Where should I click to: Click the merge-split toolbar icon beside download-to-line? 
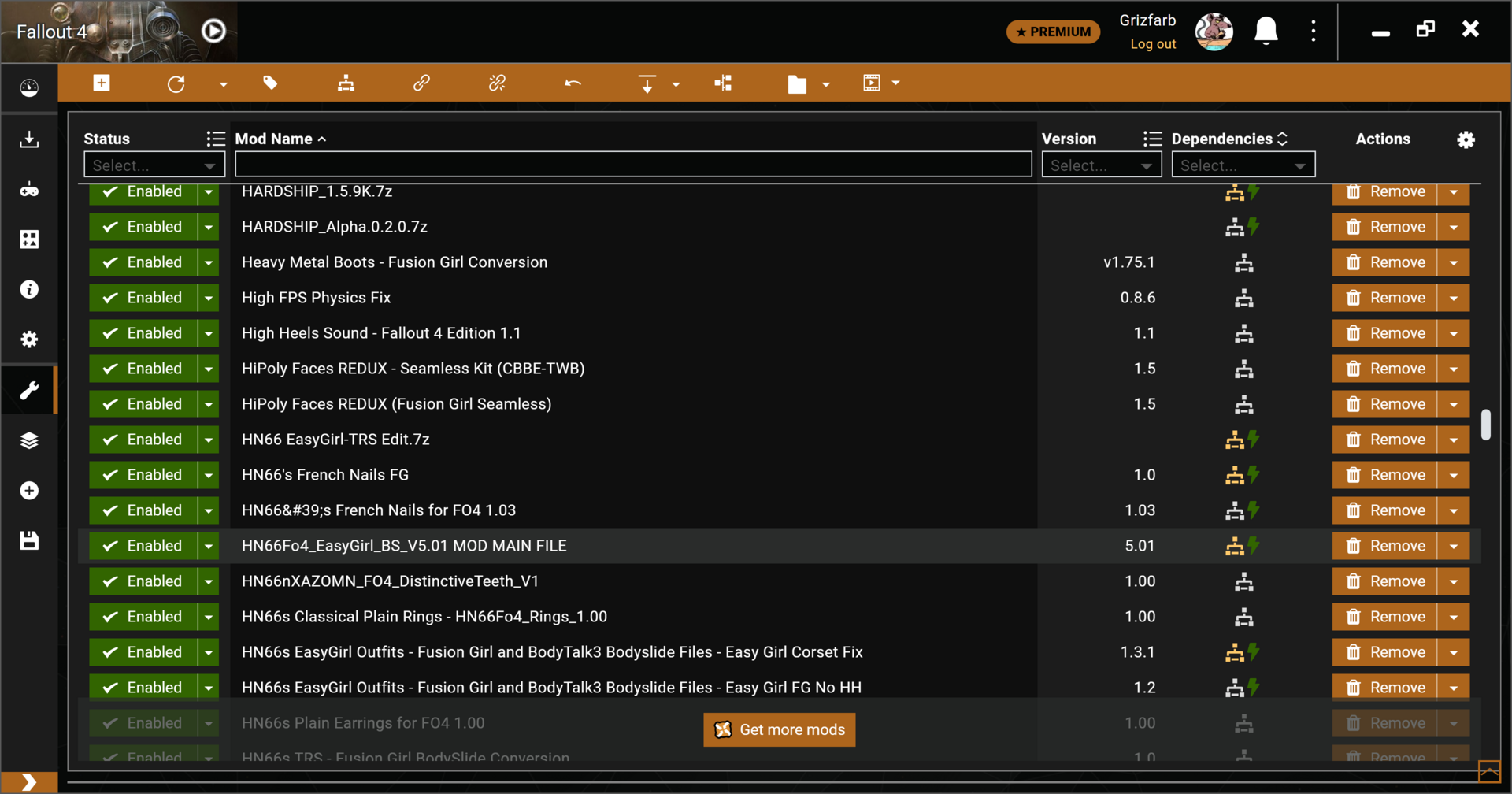click(x=723, y=83)
